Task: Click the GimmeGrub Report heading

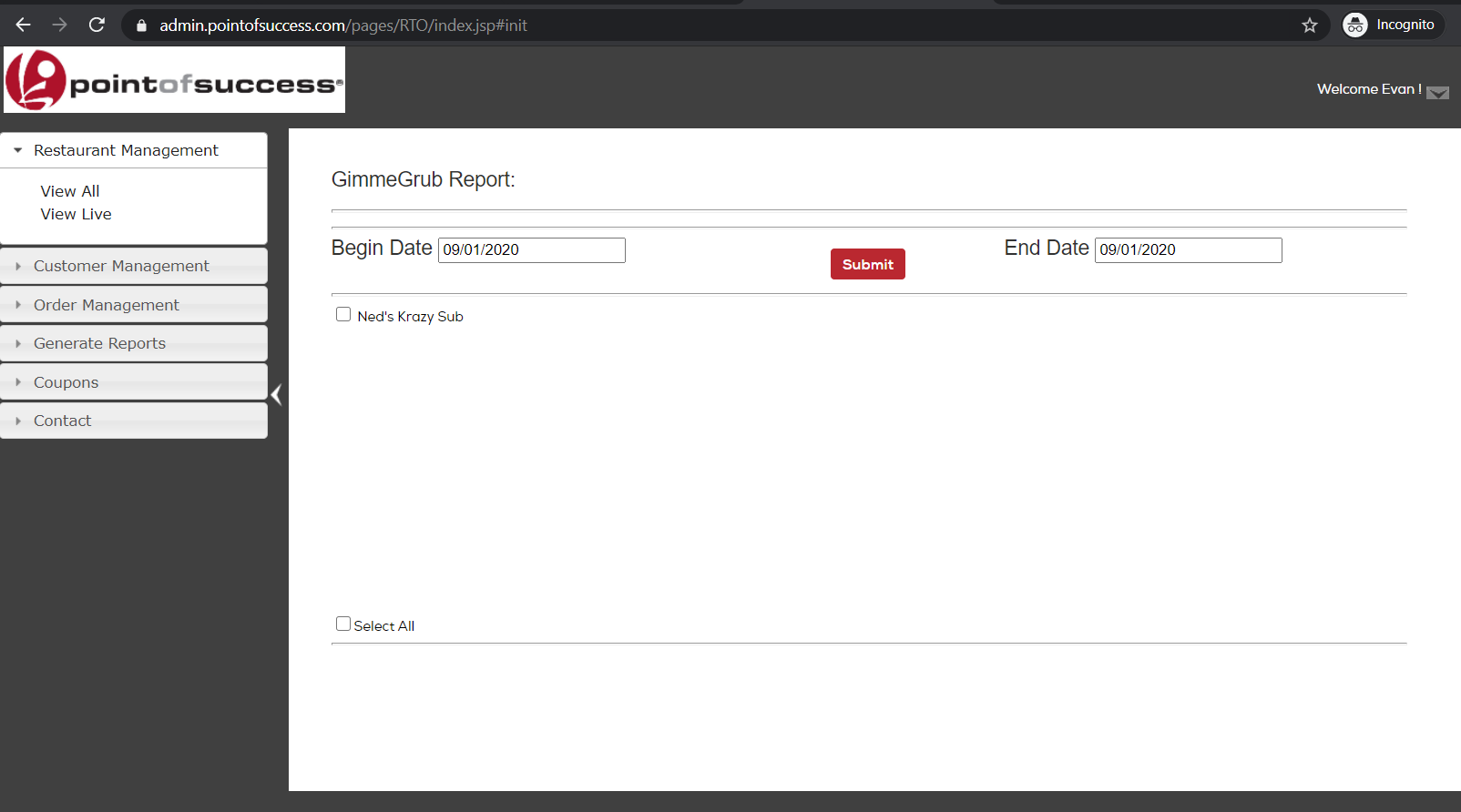Action: tap(424, 179)
